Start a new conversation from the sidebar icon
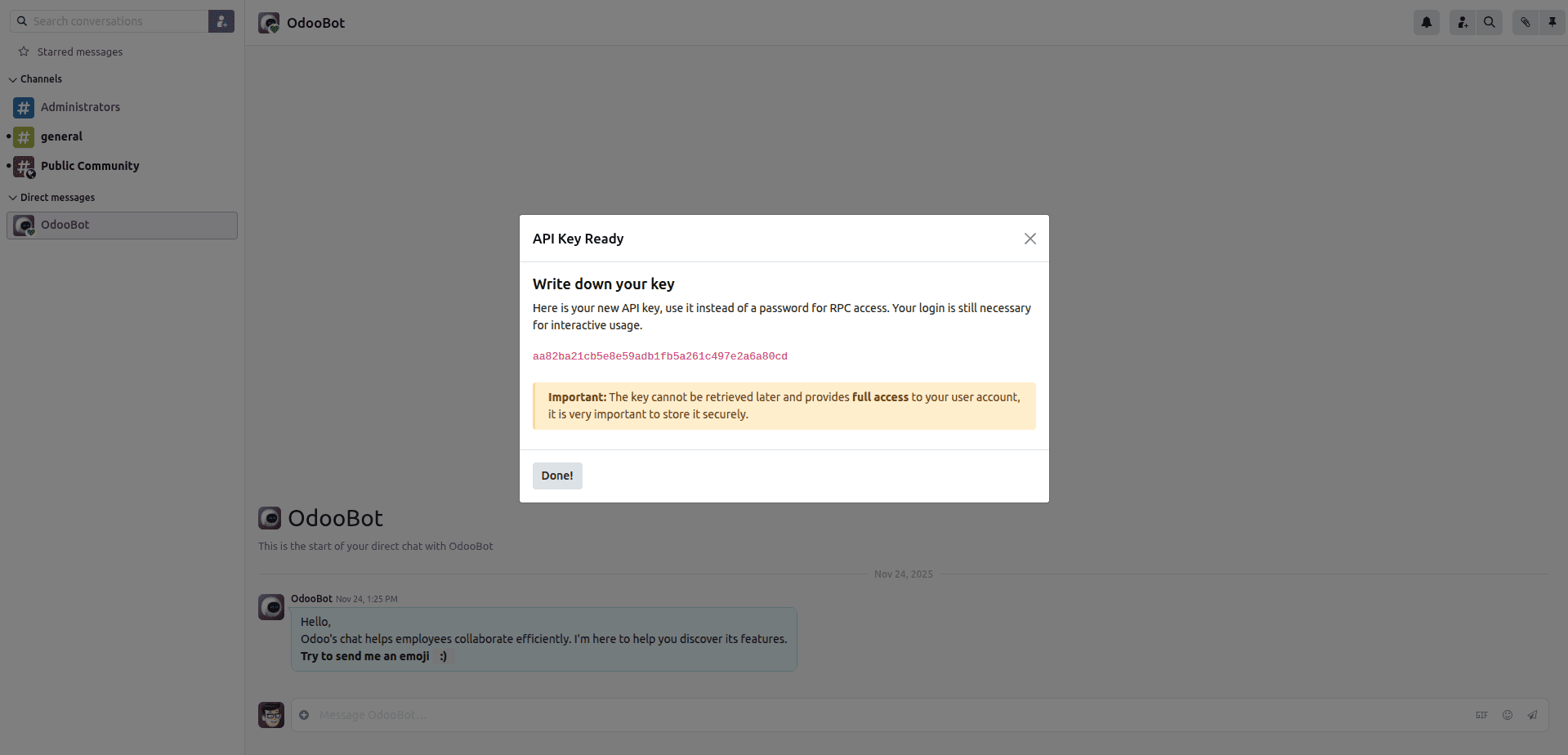1568x755 pixels. [x=221, y=20]
